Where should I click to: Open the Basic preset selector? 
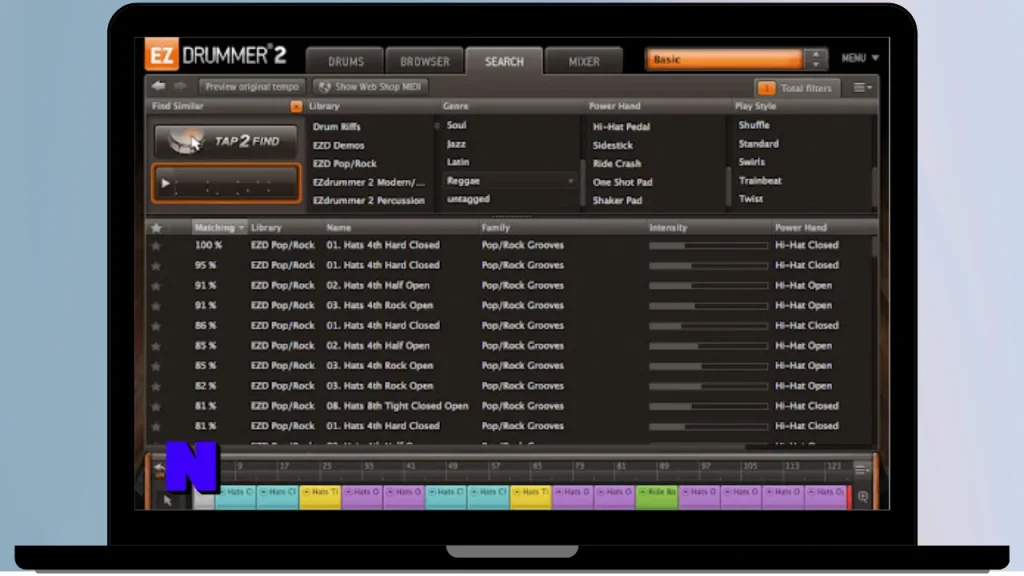click(724, 59)
